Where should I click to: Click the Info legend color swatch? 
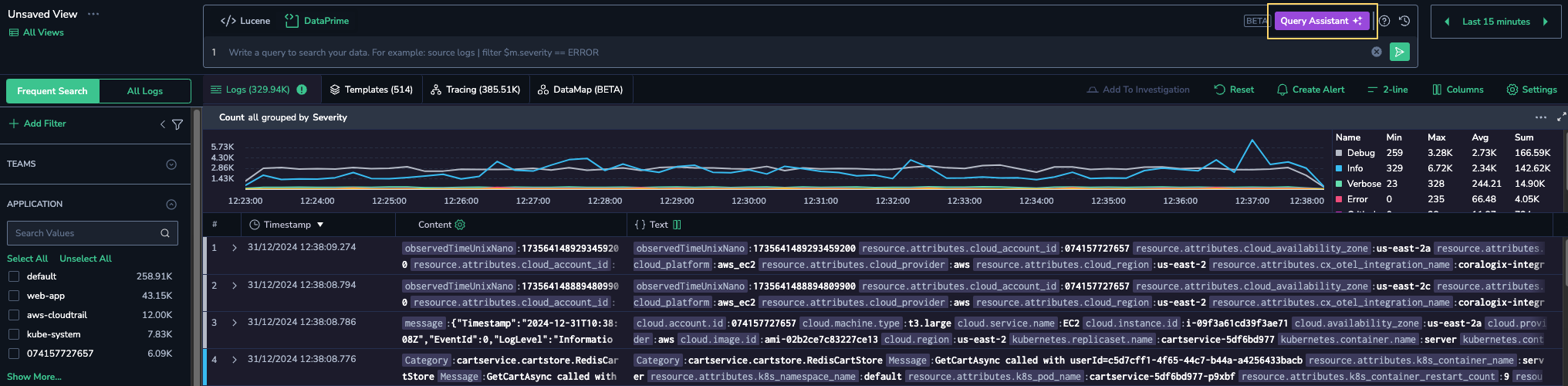coord(1339,168)
